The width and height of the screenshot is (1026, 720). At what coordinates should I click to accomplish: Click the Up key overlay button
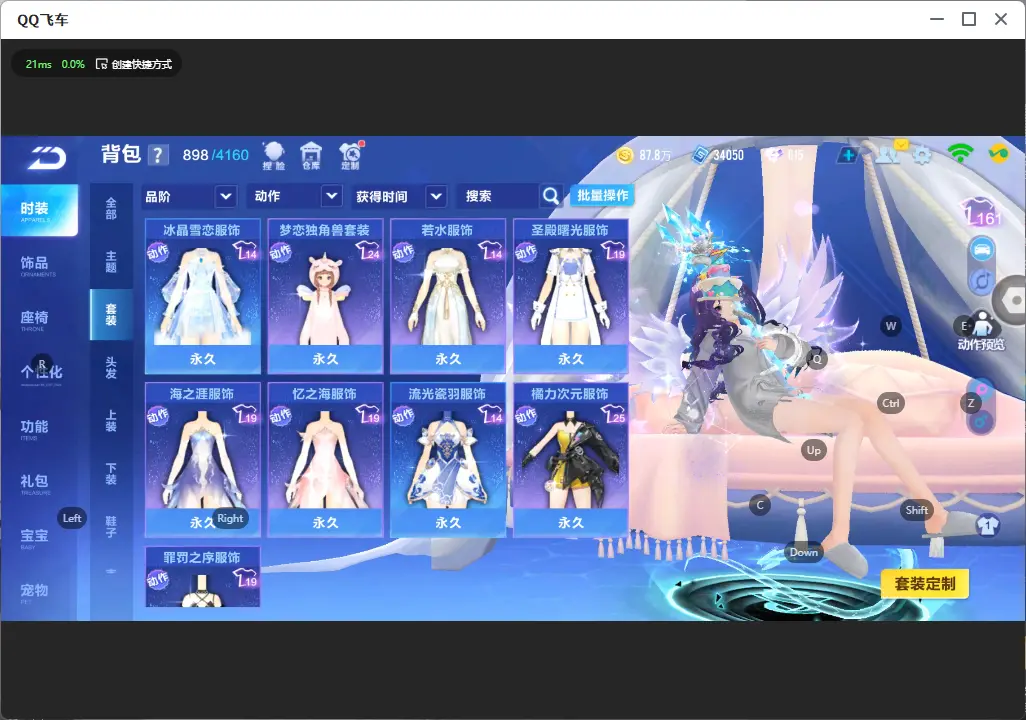tap(813, 450)
